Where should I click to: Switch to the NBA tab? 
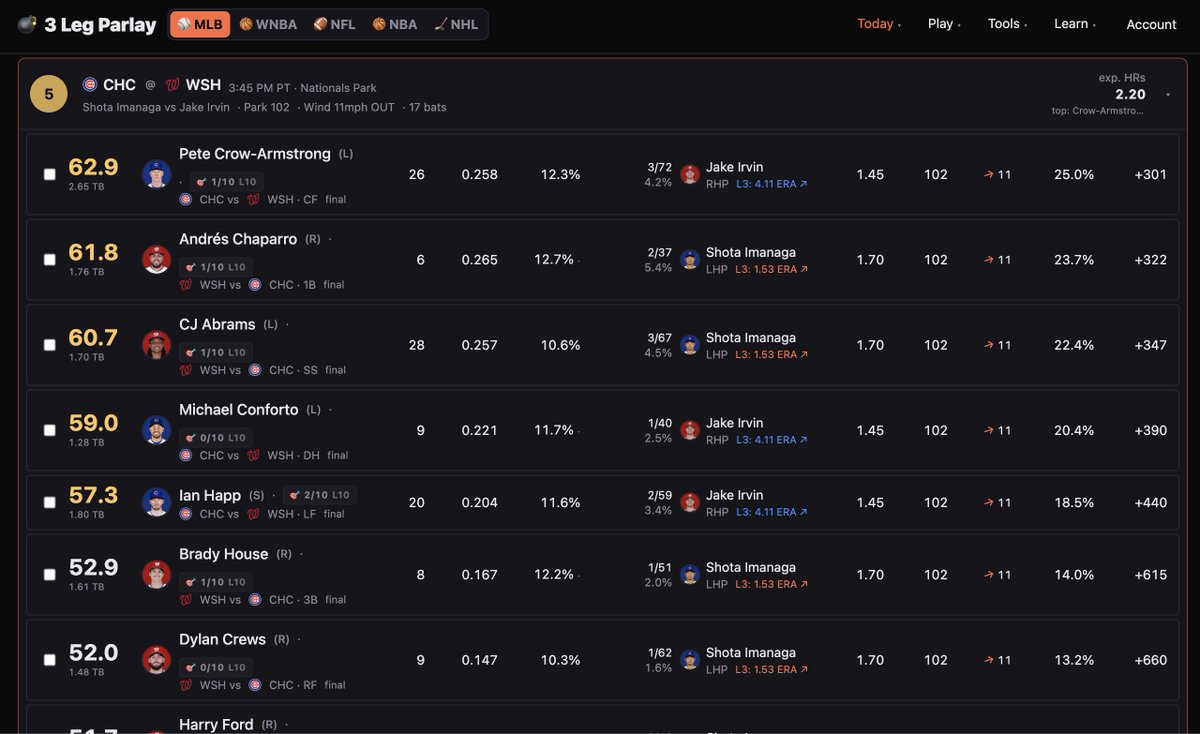[x=395, y=24]
